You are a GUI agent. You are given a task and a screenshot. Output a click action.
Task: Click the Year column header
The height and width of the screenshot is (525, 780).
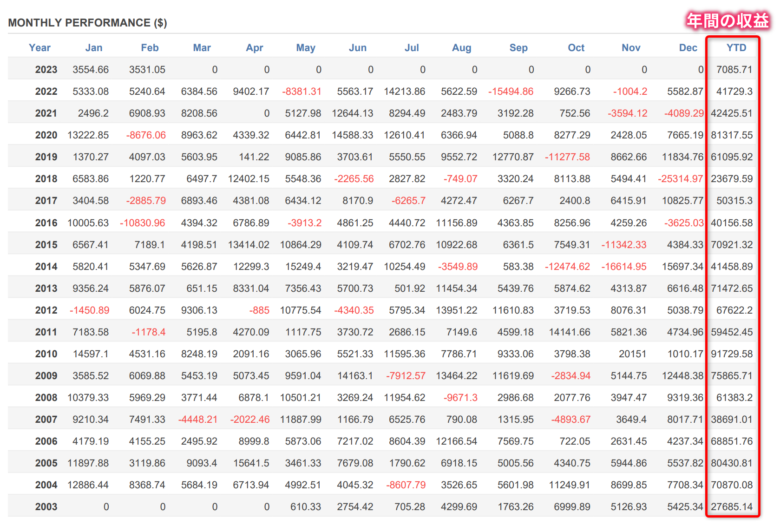(39, 48)
